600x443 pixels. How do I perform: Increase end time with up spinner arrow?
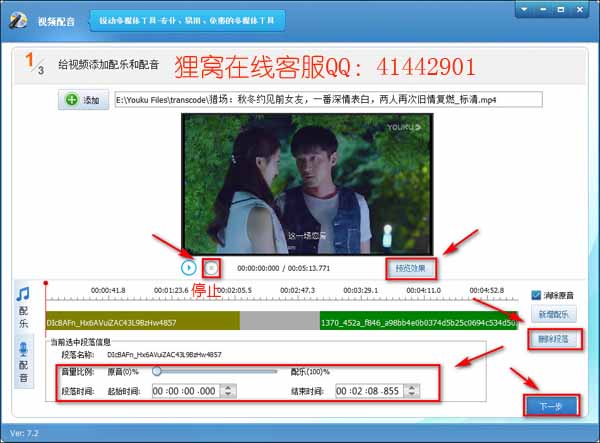[412, 388]
